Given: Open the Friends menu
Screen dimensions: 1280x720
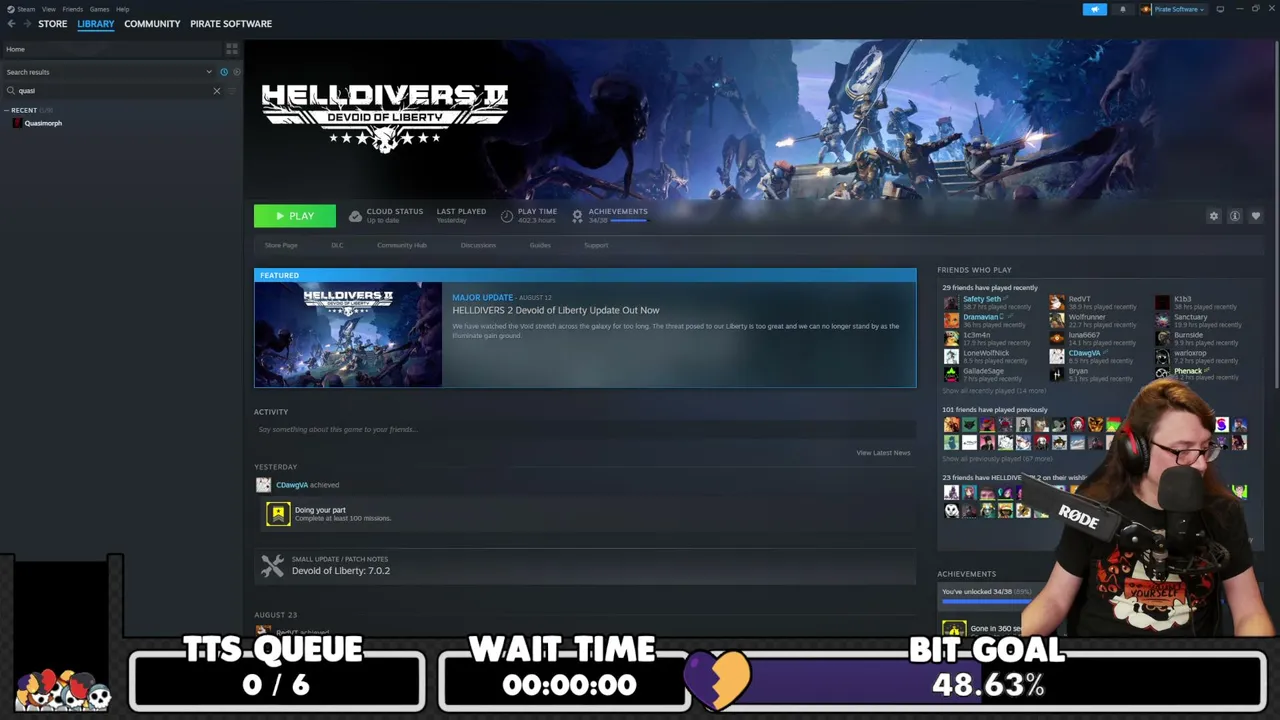Looking at the screenshot, I should 73,9.
